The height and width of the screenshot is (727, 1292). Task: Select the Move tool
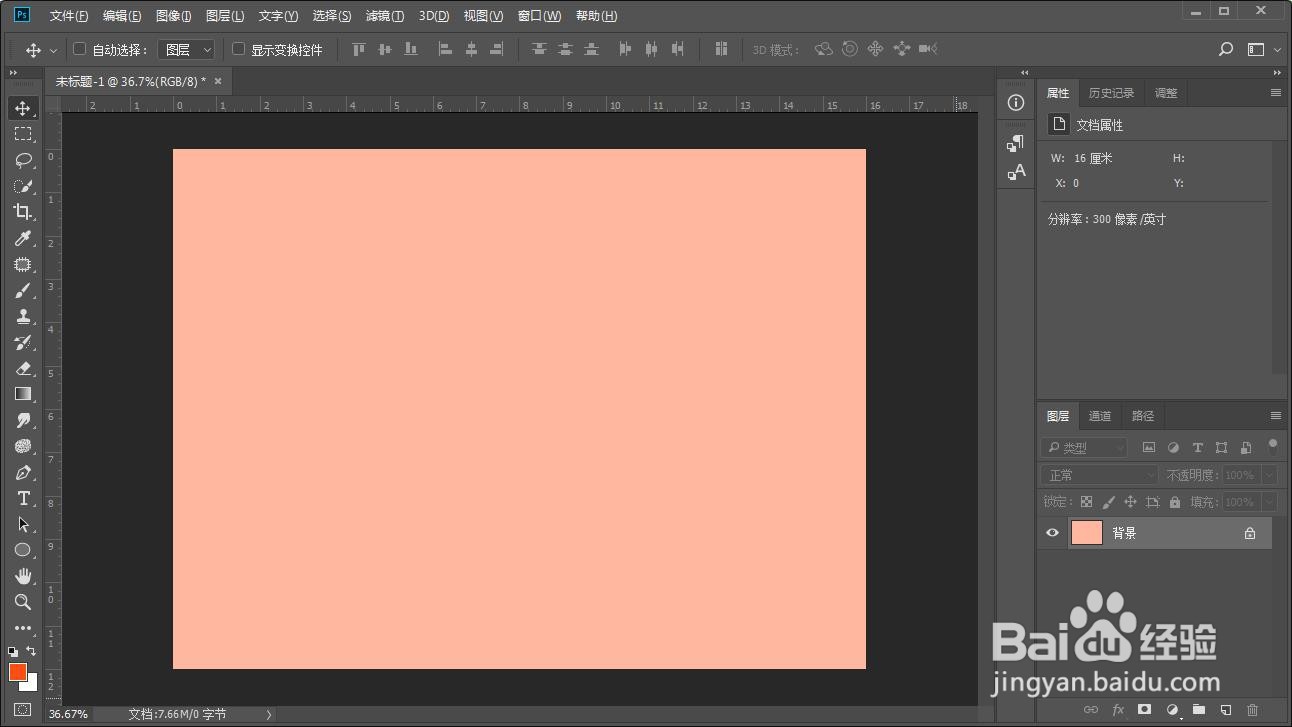[23, 108]
